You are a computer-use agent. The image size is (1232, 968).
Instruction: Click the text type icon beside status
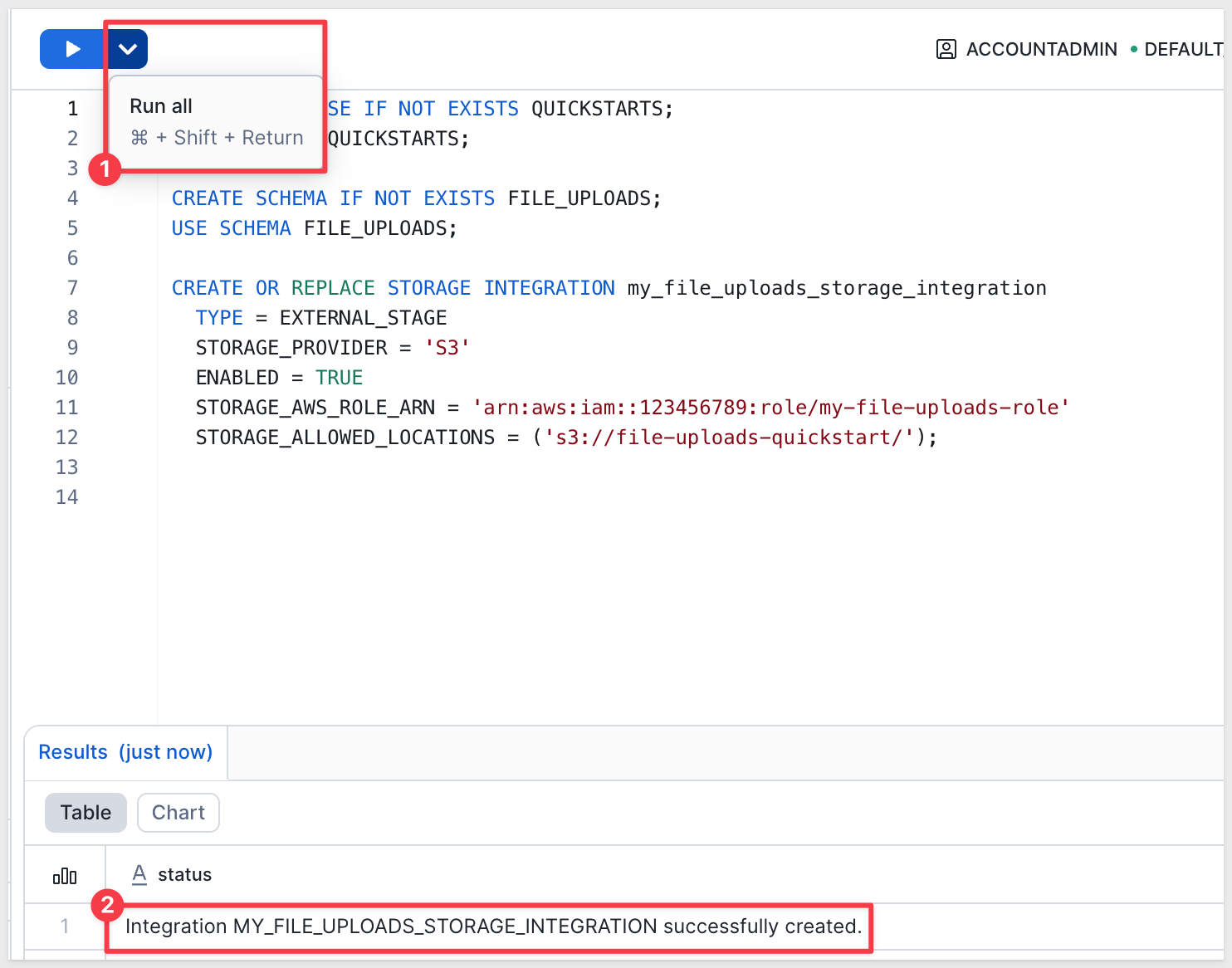(139, 874)
